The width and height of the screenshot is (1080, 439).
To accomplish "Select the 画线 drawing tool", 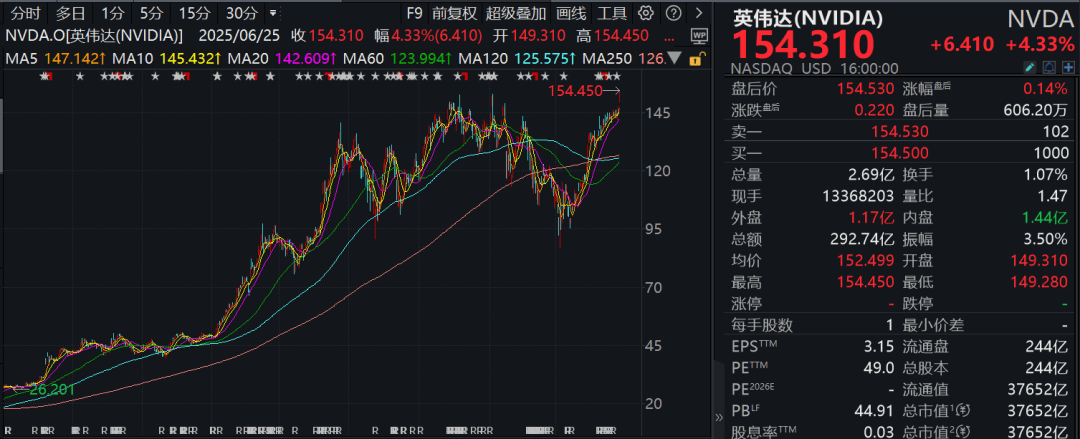I will (571, 13).
